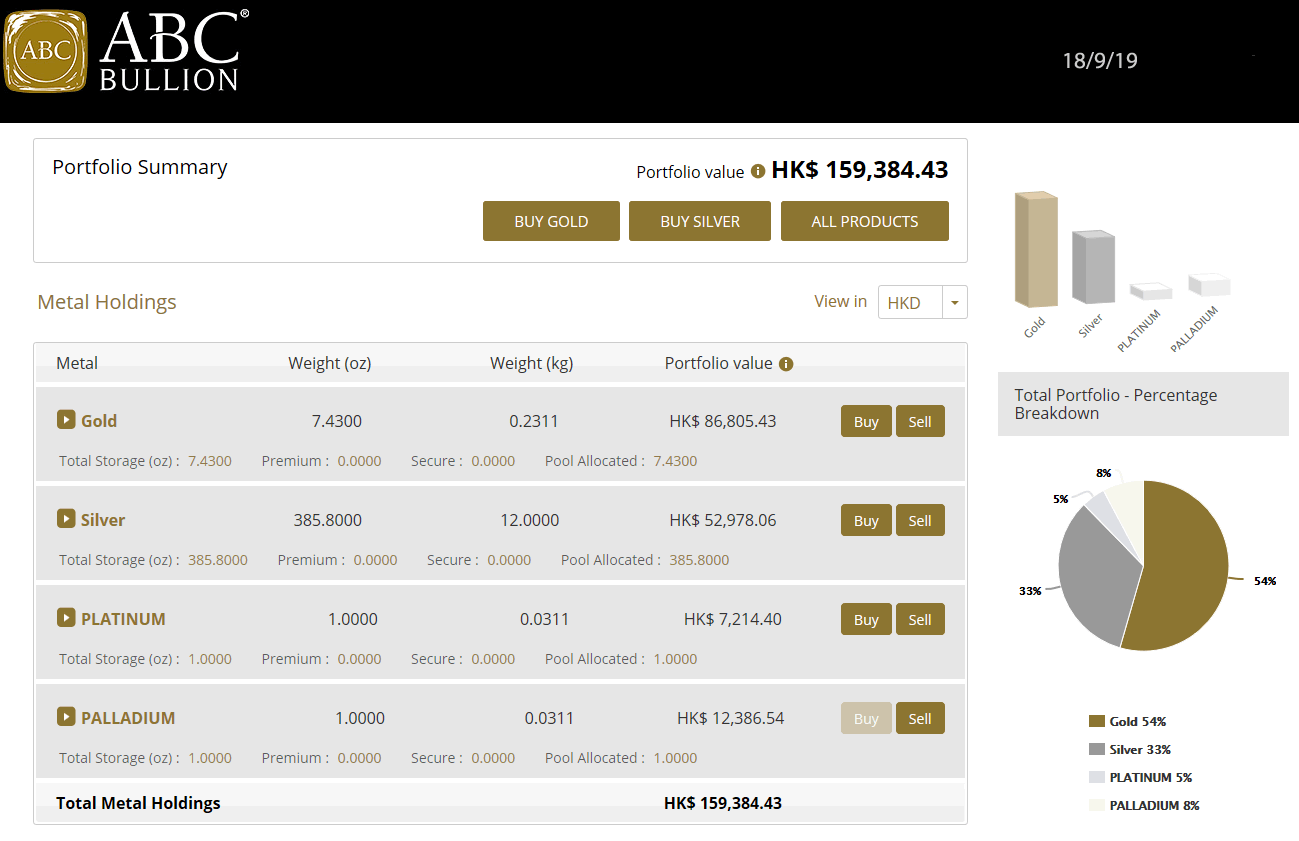Click PALLADIUM value HK$ 12,386.54
The height and width of the screenshot is (841, 1299).
(731, 718)
